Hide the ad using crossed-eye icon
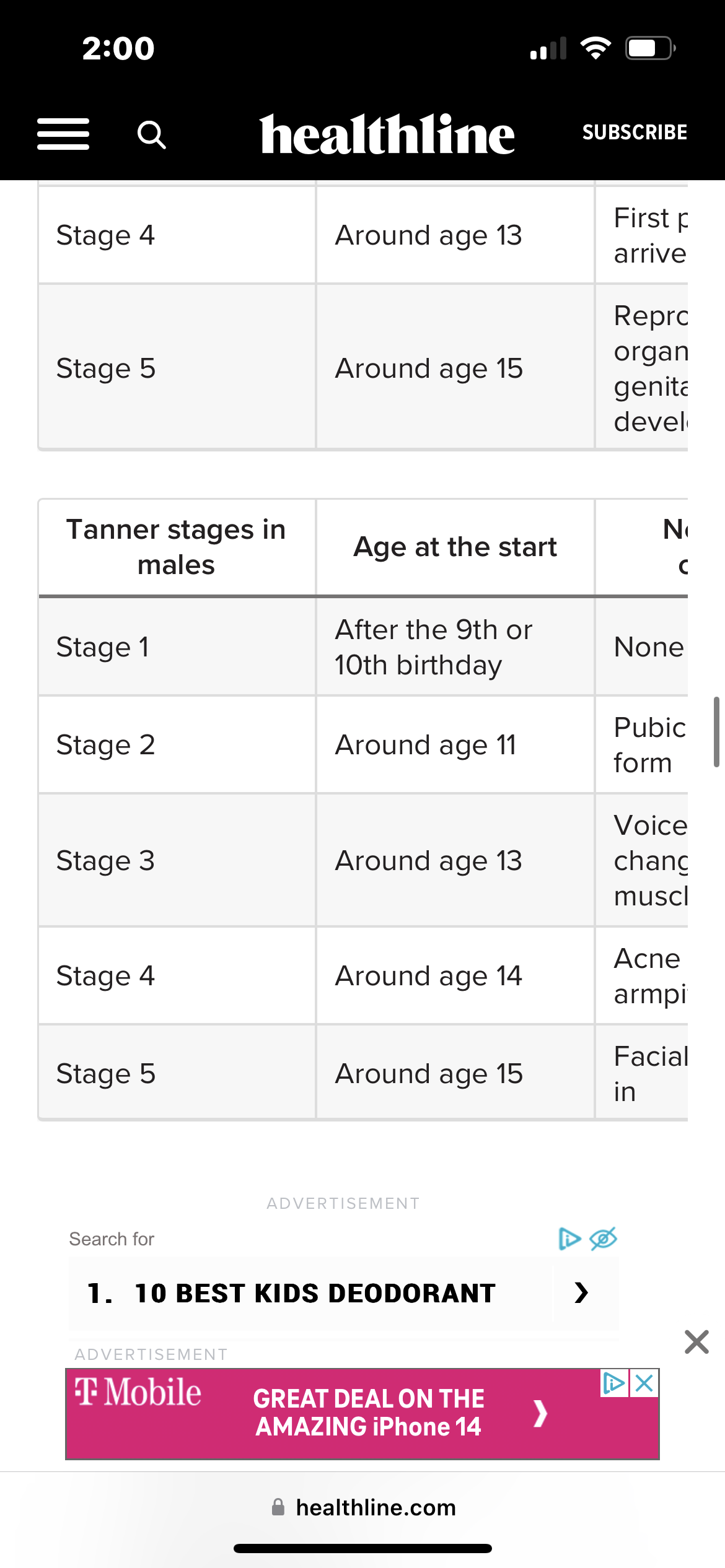This screenshot has height=1568, width=725. coord(603,1239)
